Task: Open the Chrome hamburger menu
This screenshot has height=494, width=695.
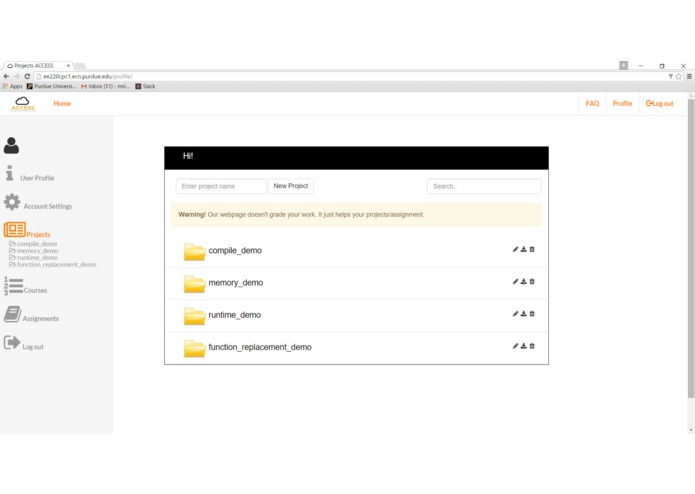Action: pyautogui.click(x=689, y=76)
